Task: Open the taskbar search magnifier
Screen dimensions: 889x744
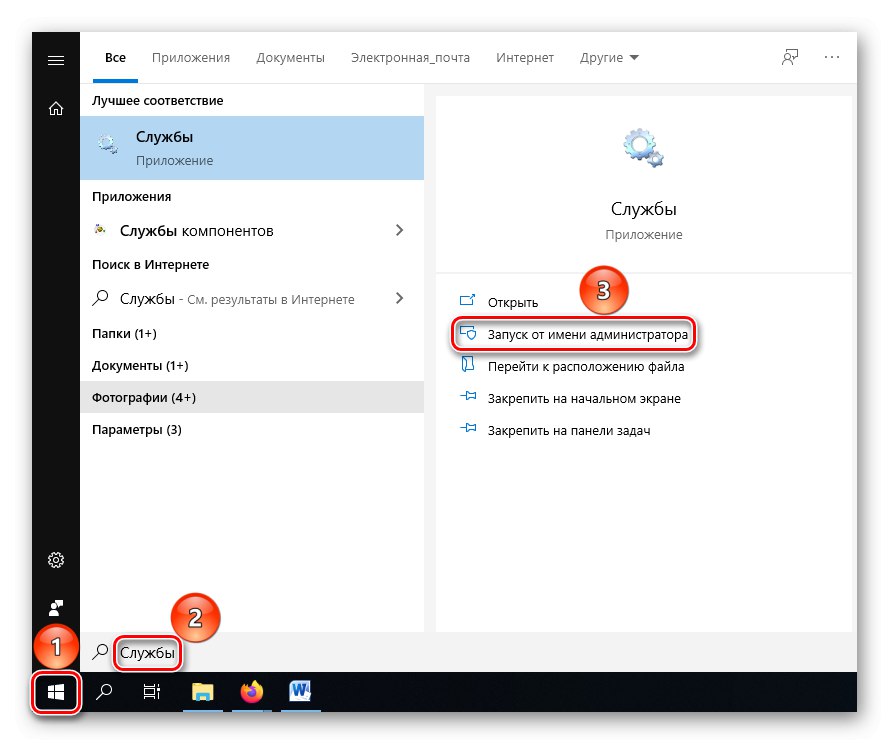Action: [104, 691]
